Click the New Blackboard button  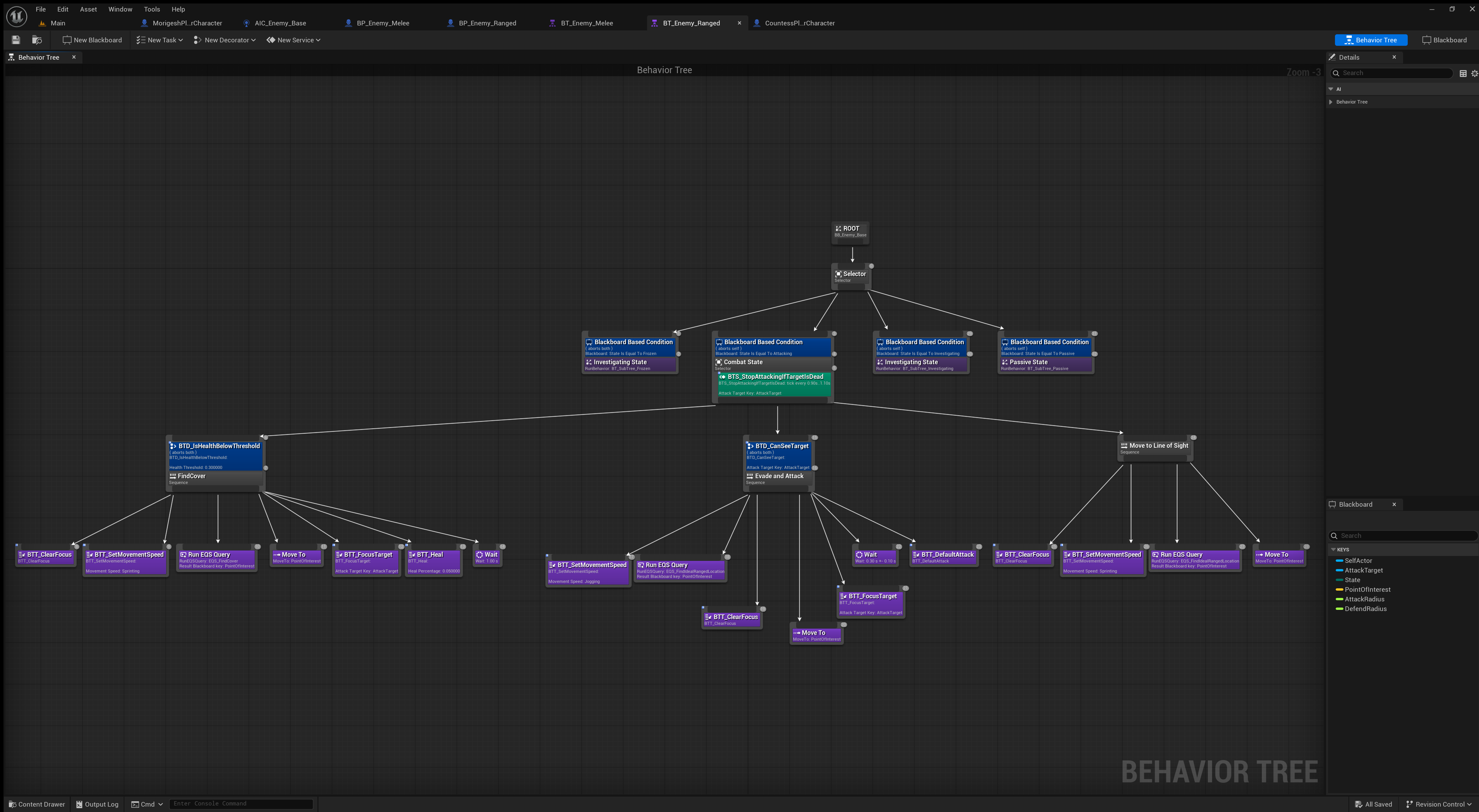[x=92, y=40]
